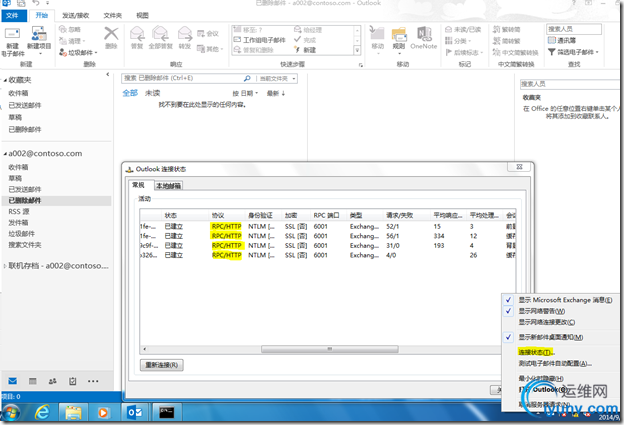Screen dimensions: 624x425
Task: Toggle 显示新邮件桌面通知 checkmark
Action: click(x=508, y=337)
